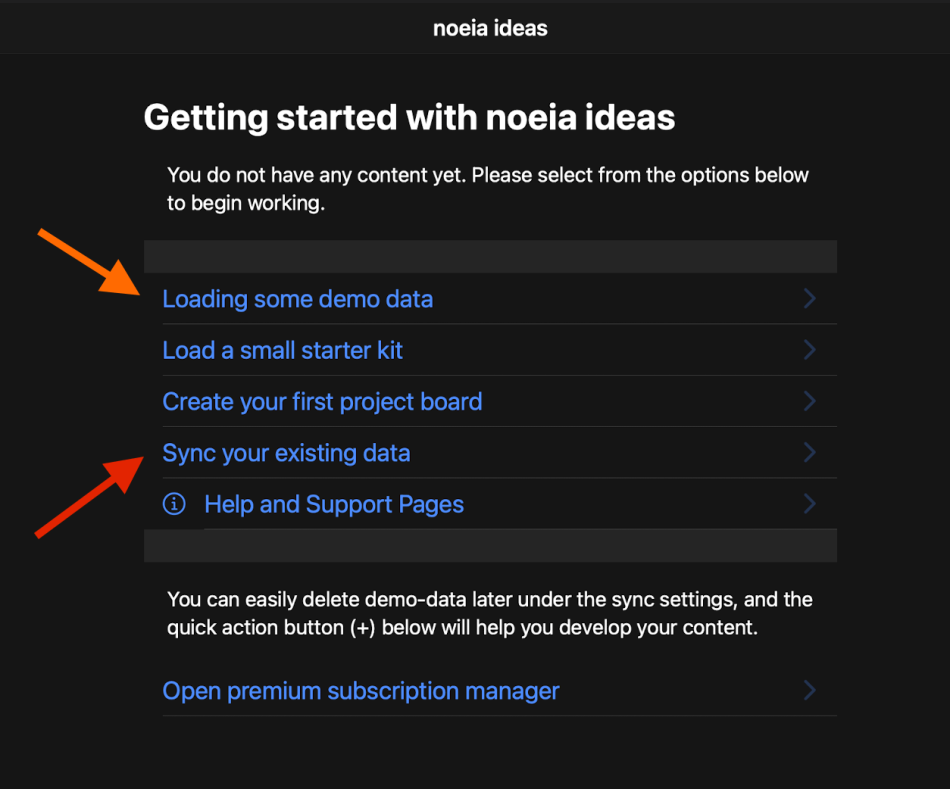Click the gray section bar above Loading some demo data
Screen dimensions: 950x789
tap(490, 256)
